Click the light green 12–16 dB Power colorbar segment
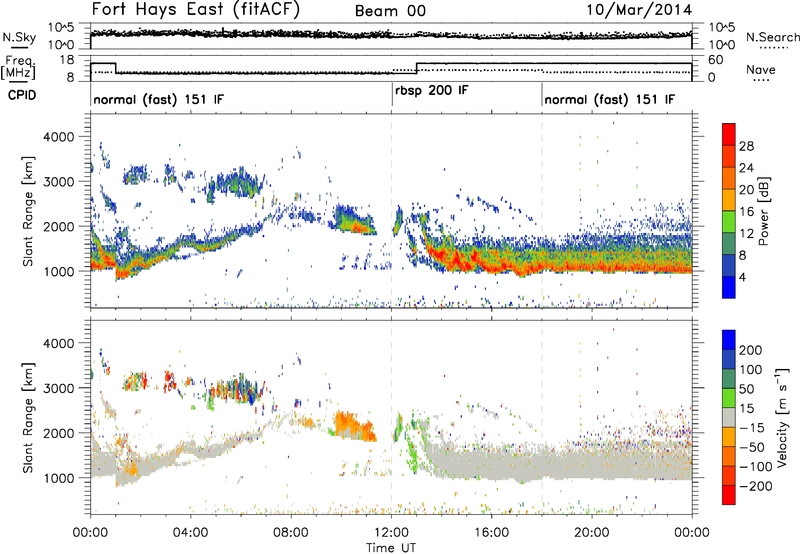 pos(729,221)
